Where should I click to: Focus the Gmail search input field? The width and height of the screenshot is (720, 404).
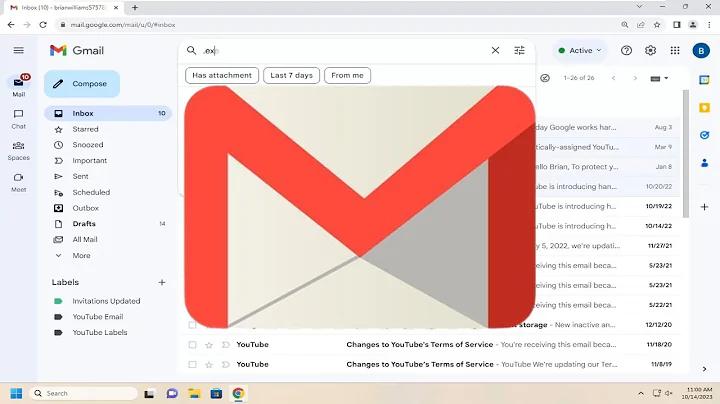coord(344,50)
